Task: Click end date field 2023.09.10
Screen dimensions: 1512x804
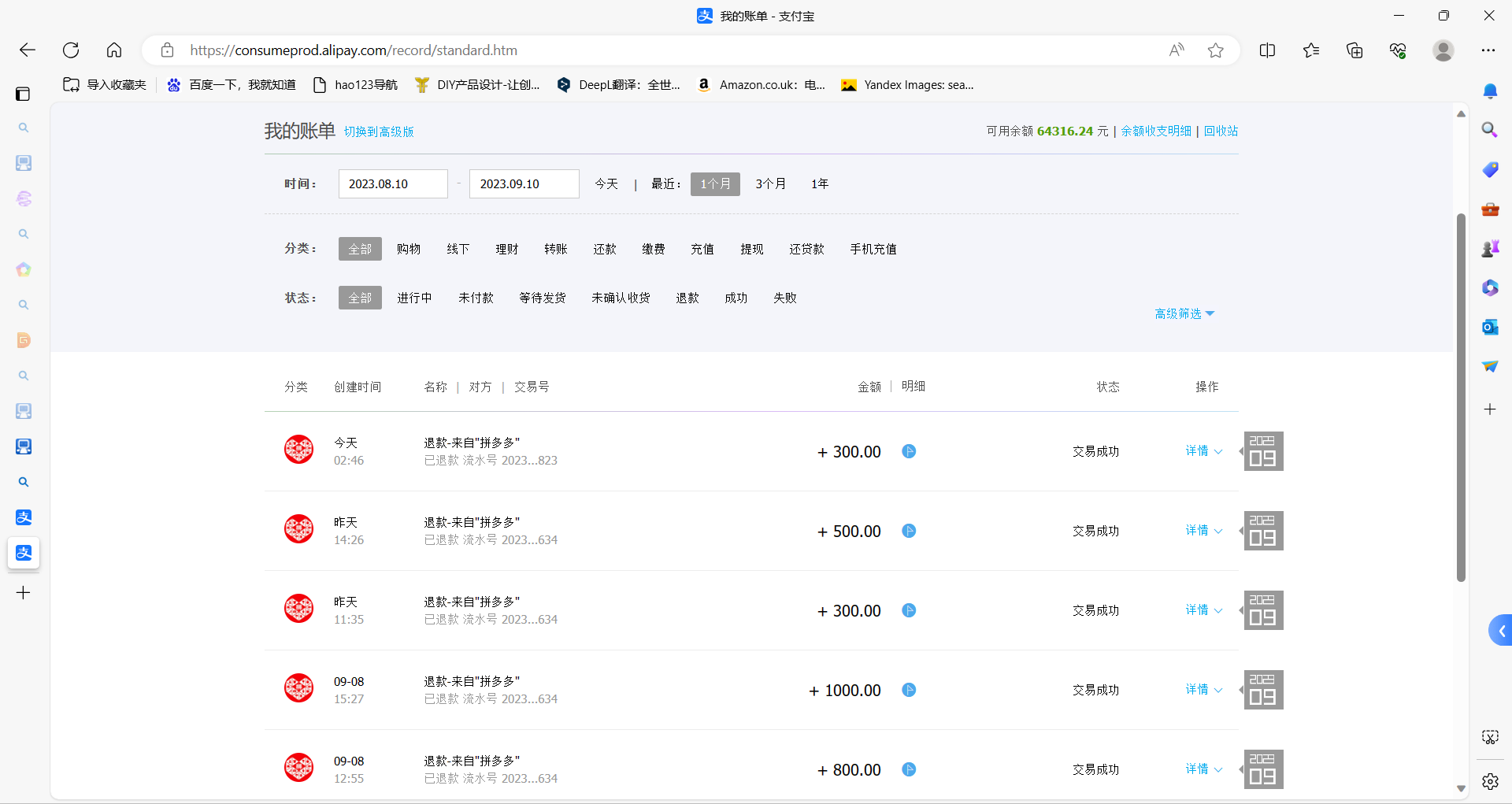Action: [x=524, y=183]
